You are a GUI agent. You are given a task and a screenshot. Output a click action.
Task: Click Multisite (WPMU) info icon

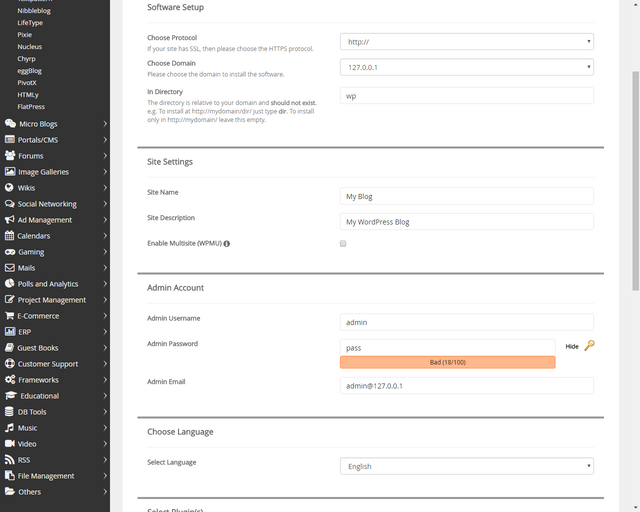point(227,244)
